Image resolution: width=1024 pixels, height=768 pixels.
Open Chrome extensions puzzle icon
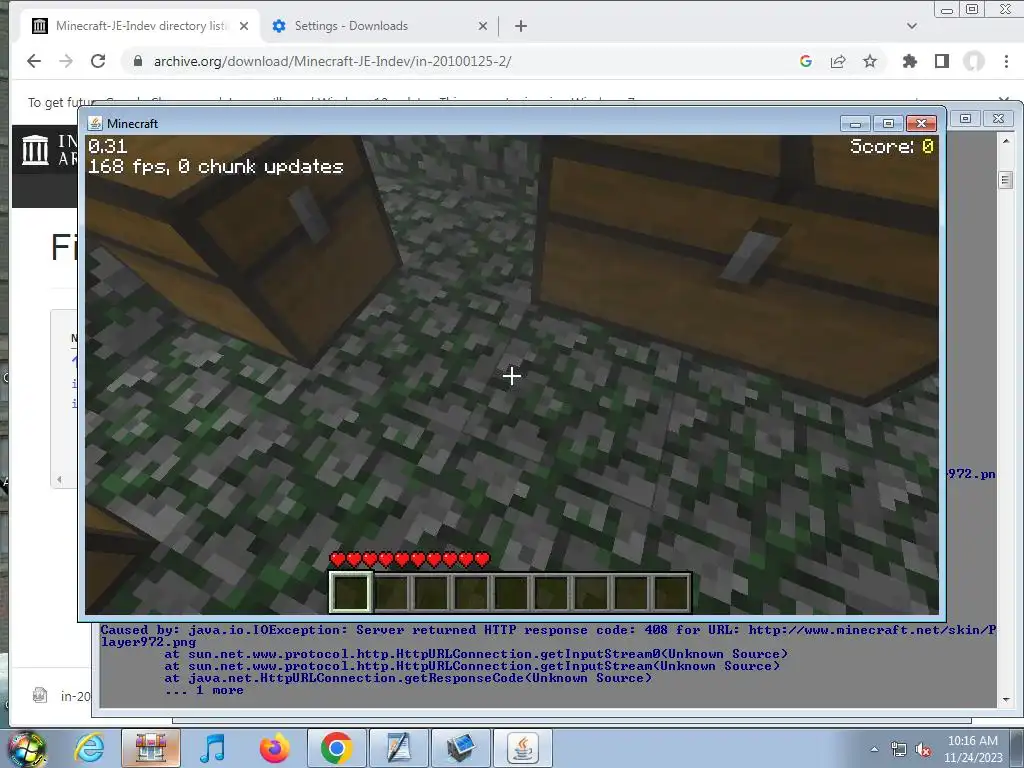point(910,61)
